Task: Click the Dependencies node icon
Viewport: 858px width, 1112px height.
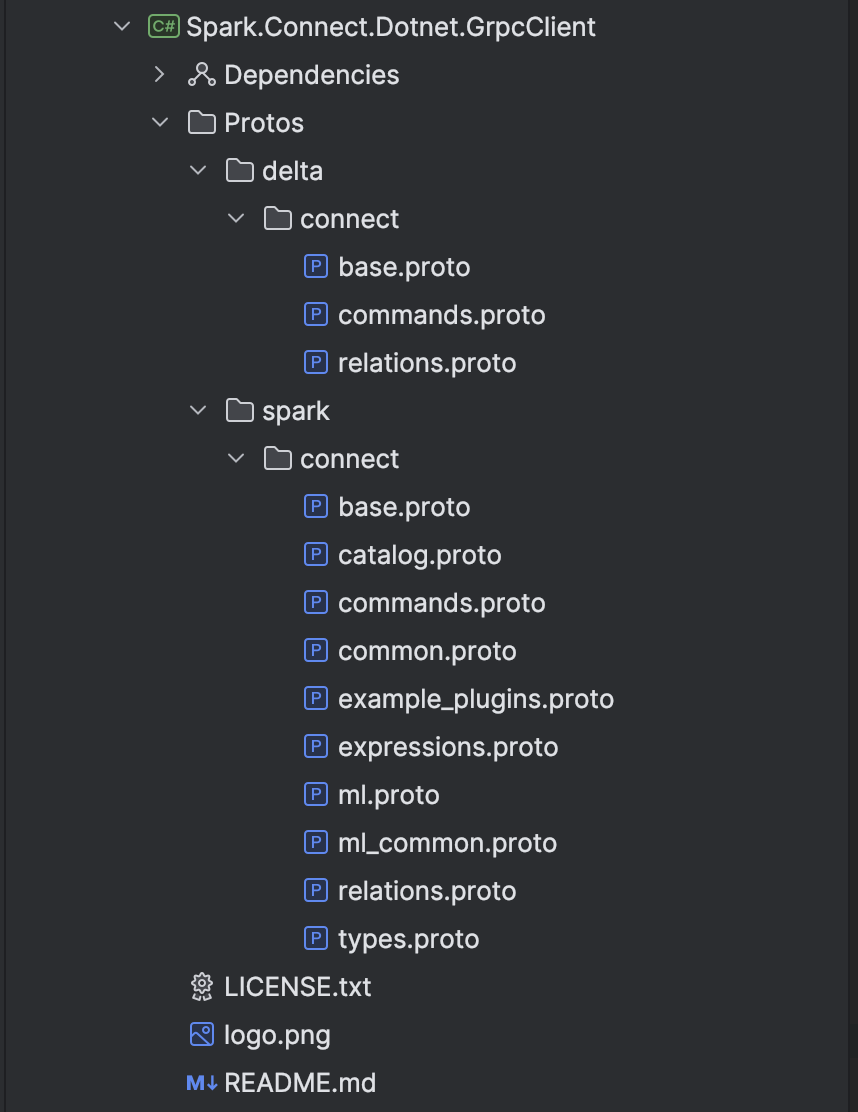Action: [x=202, y=74]
